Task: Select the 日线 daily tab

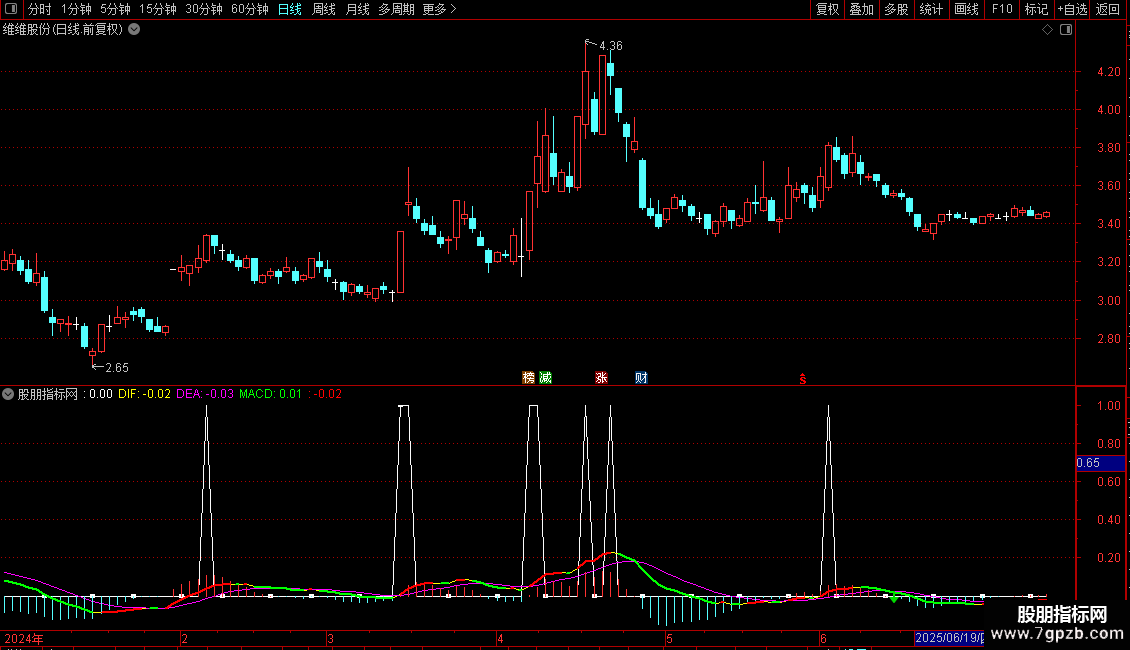Action: 290,9
